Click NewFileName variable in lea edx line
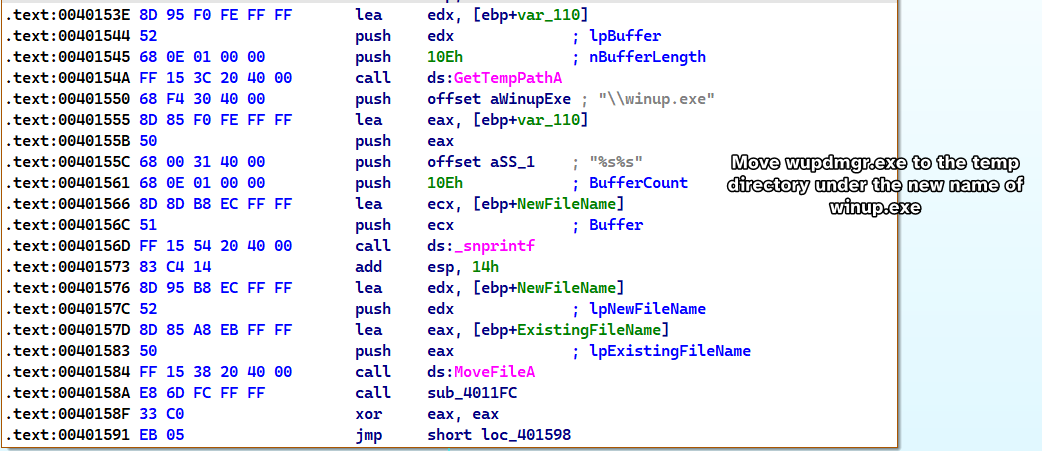Screen dimensions: 1042x451 [x=569, y=288]
